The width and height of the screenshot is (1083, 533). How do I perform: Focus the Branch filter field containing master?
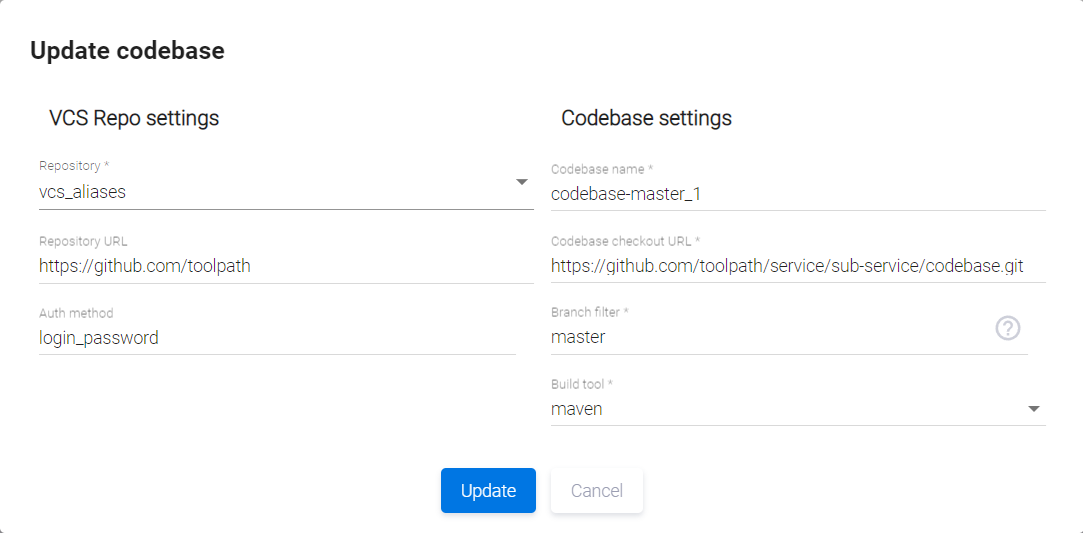point(770,338)
